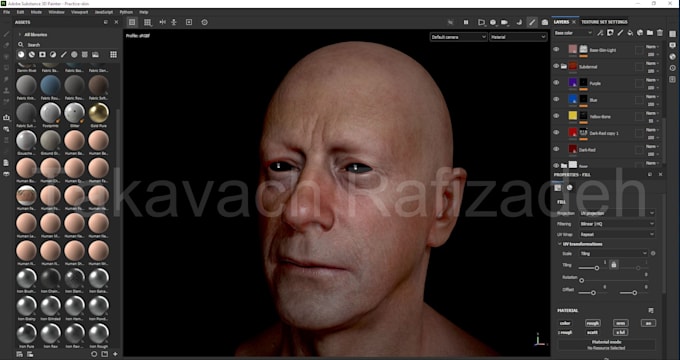Screen dimensions: 680x360
Task: Expand the UV Wrap Repeat dropdown
Action: click(617, 234)
